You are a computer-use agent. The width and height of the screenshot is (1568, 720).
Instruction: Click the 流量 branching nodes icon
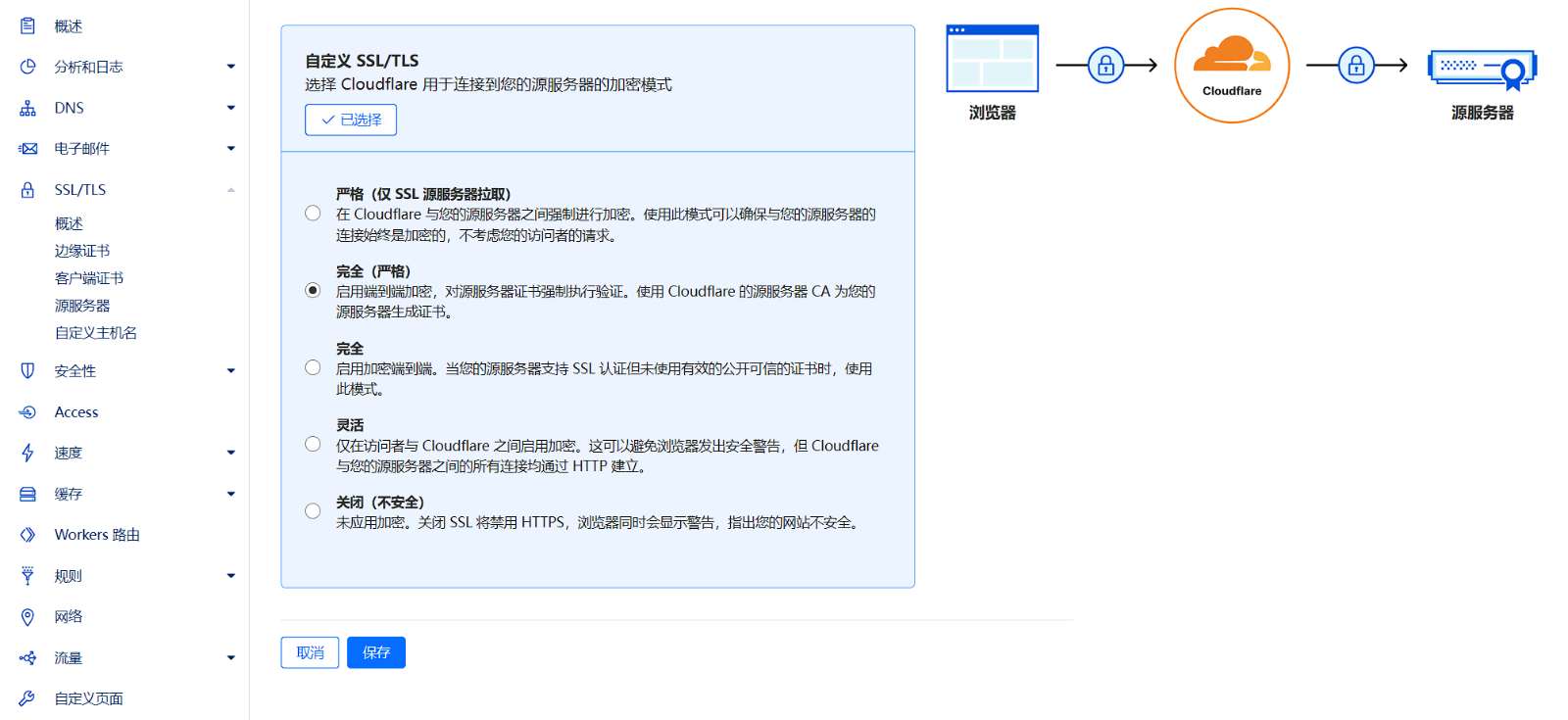27,658
